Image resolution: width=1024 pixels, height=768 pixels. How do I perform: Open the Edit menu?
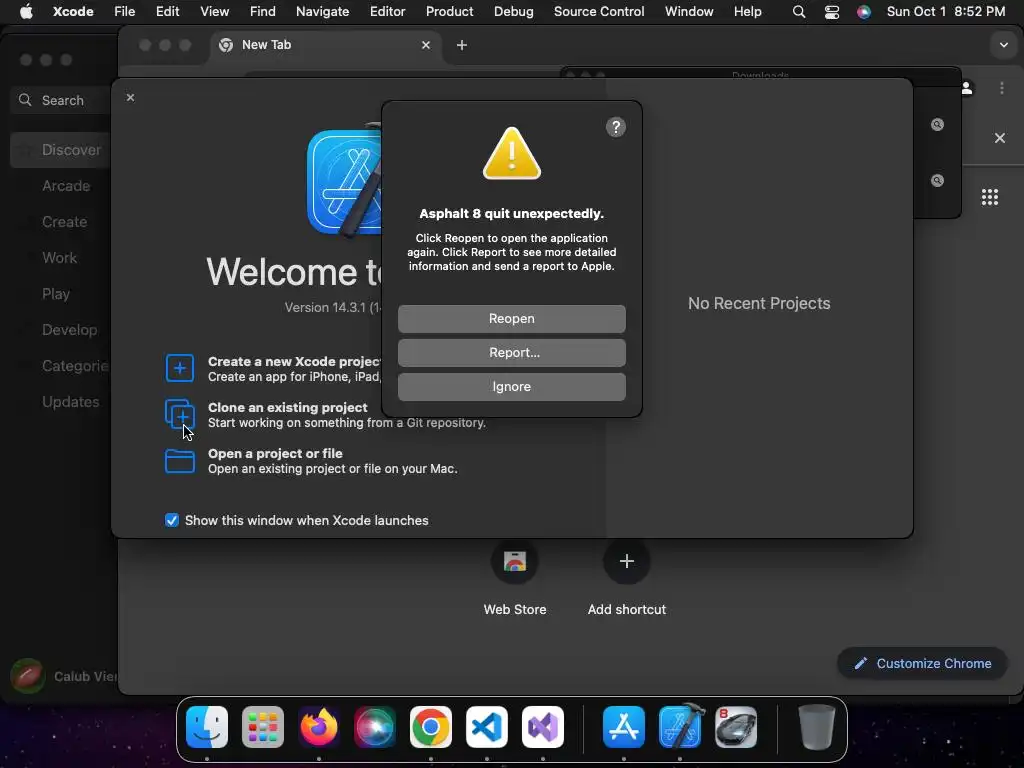click(167, 11)
